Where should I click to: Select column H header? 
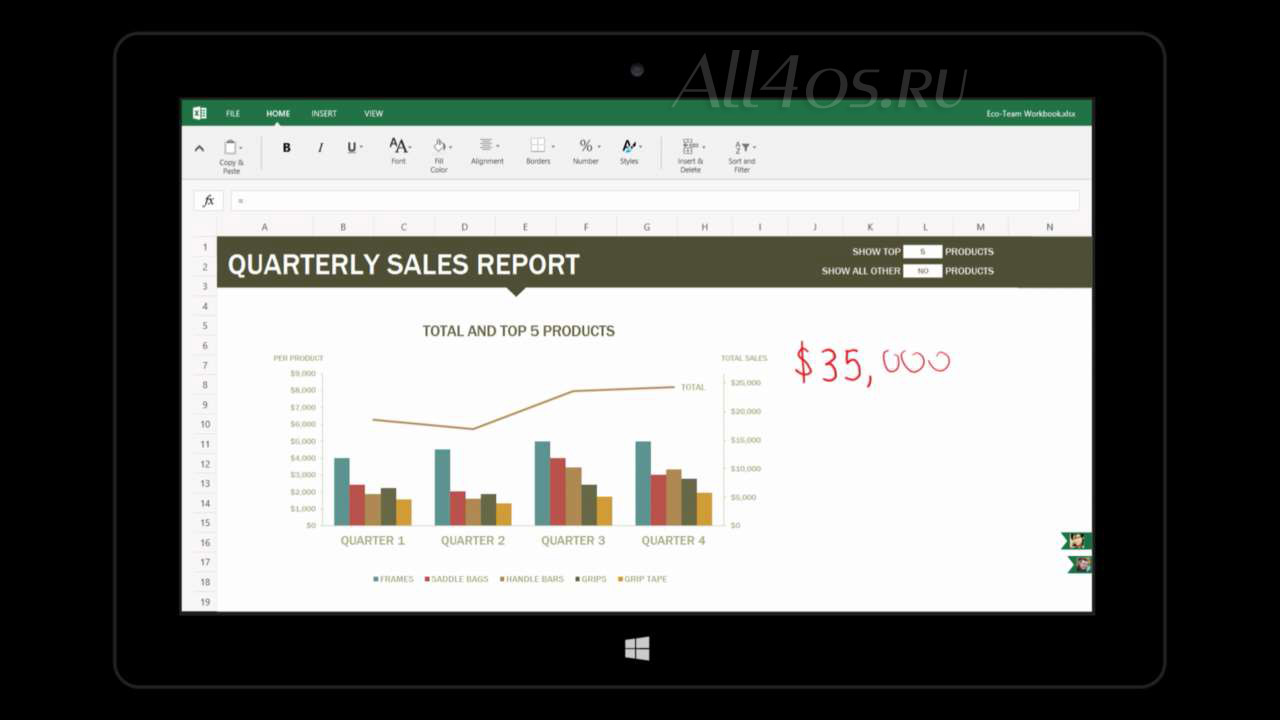704,227
